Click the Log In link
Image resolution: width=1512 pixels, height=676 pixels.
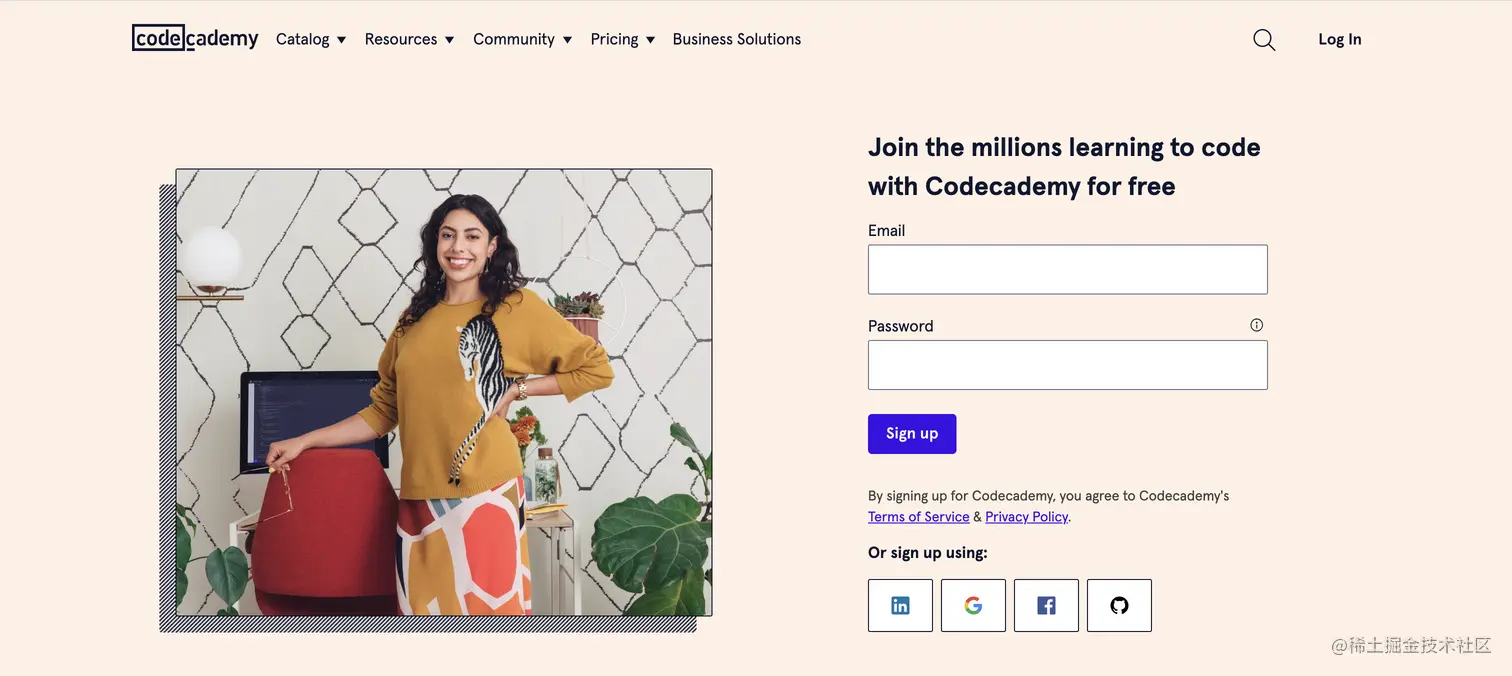click(1339, 39)
